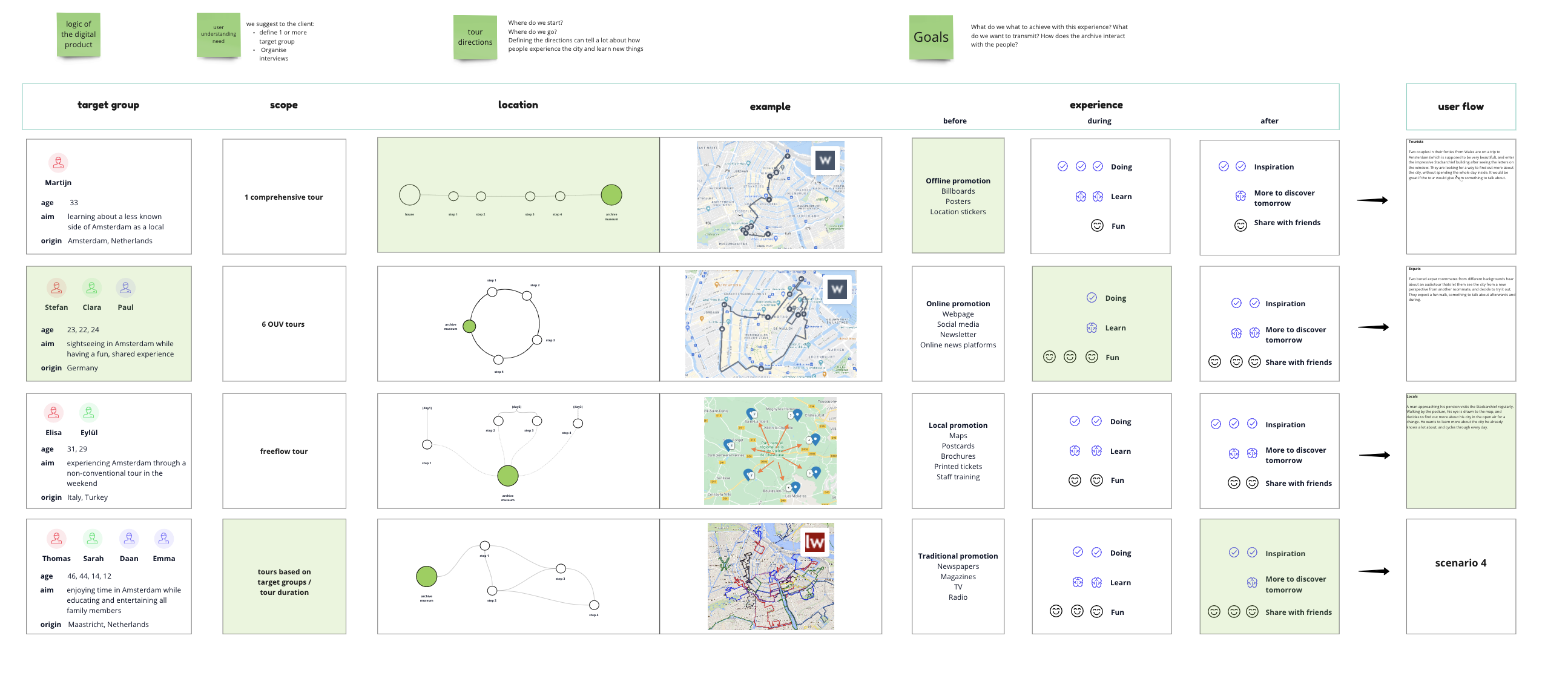Open the '6 OUV tours' scope card
The width and height of the screenshot is (1568, 673).
point(284,324)
